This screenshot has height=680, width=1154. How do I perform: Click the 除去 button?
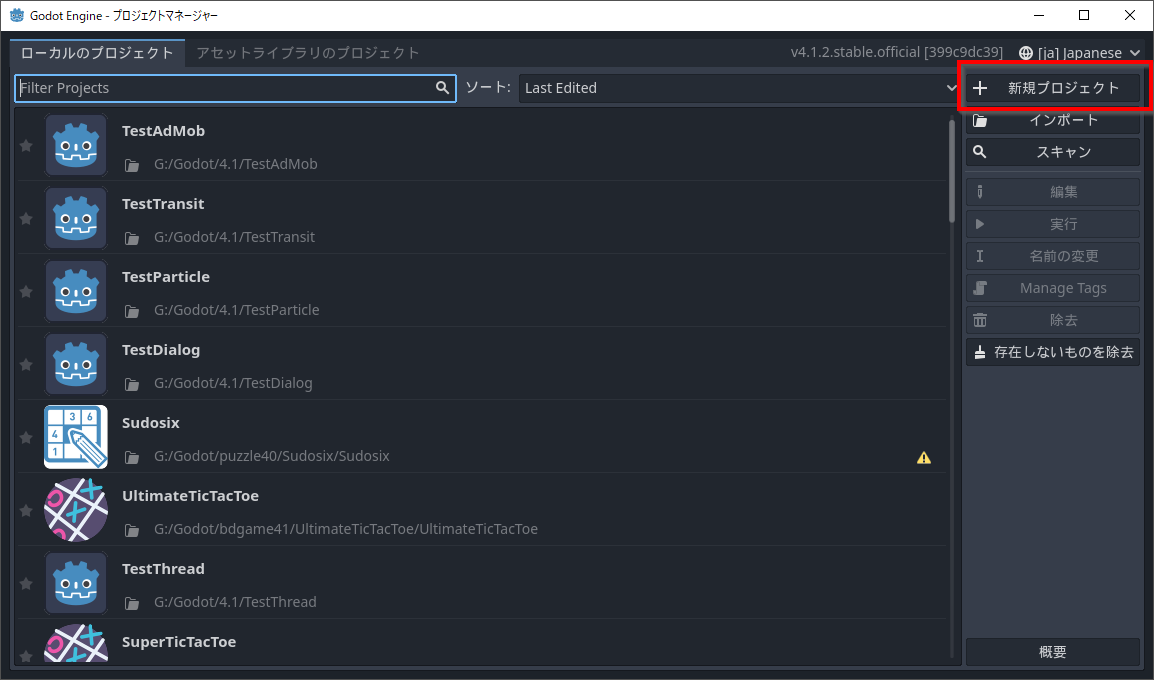coord(1053,320)
